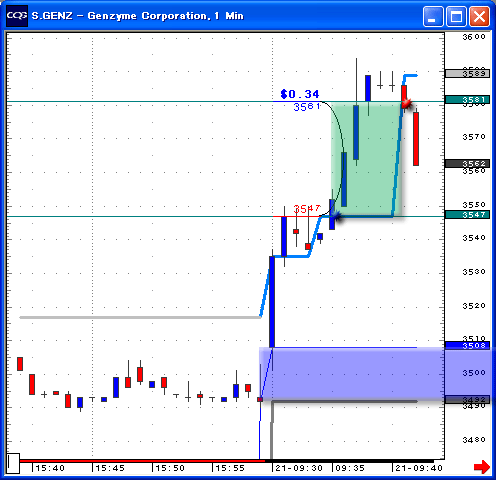Click the 3500 price scale label
496x480 pixels.
[474, 373]
